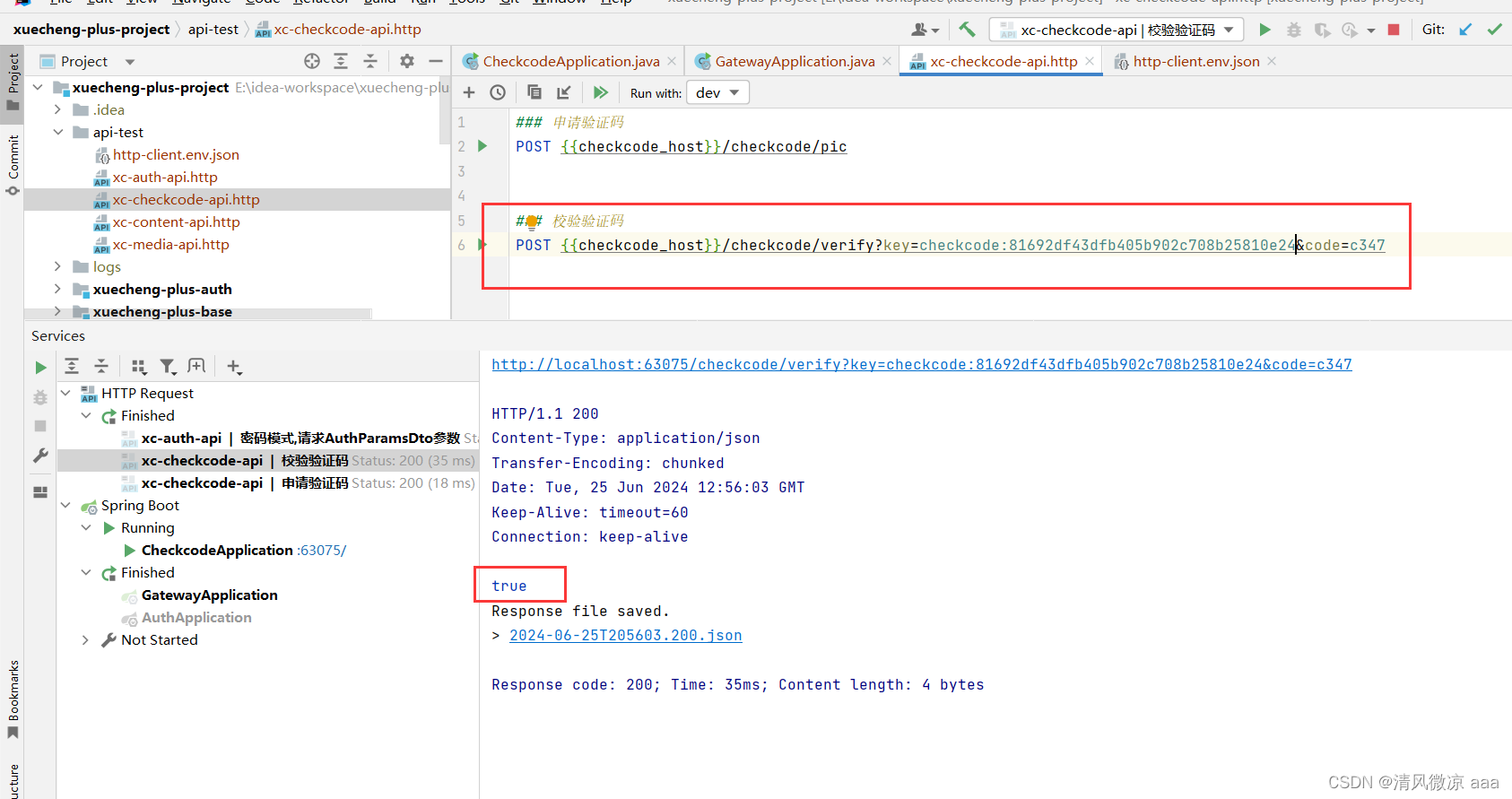Open the localhost:63075 verify URL link

pos(921,364)
